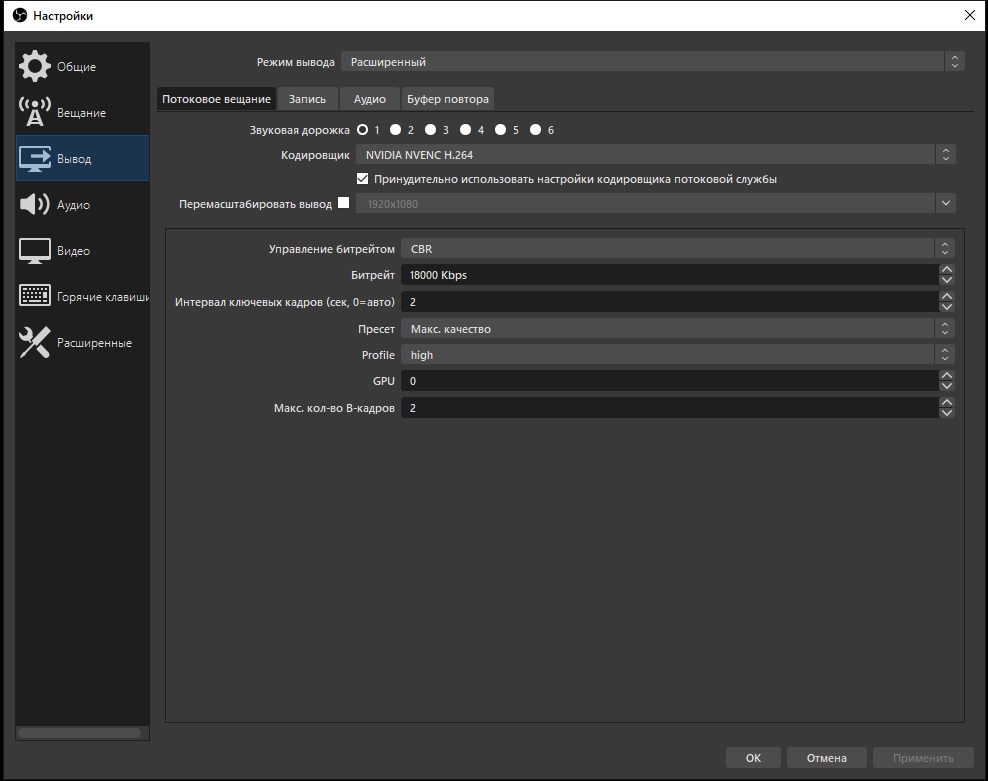Screen dimensions: 988x781
Task: Decrease Макс. кол-во B-кадров with down arrow
Action: (x=946, y=413)
